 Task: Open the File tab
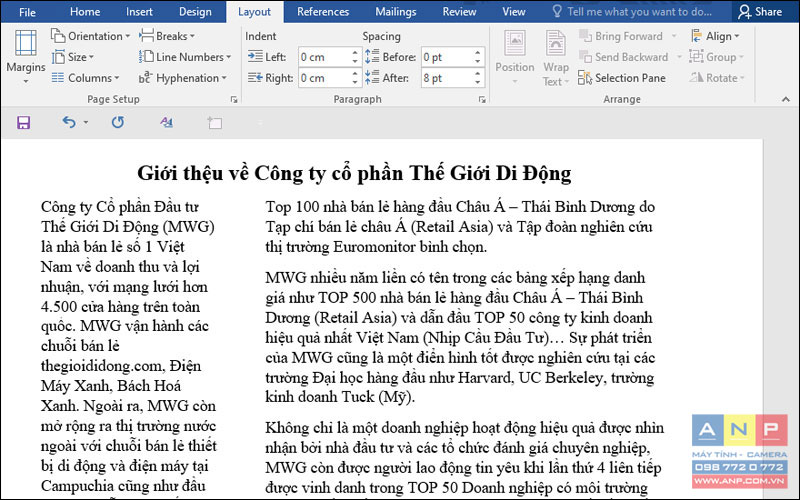pos(27,12)
